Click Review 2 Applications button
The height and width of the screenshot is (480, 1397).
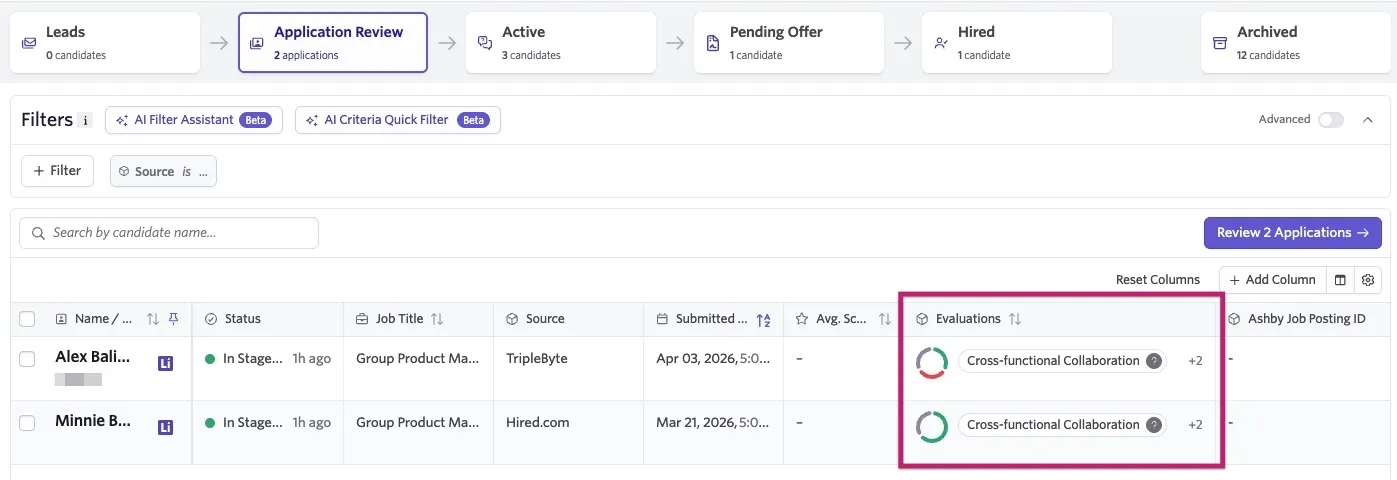(1293, 233)
